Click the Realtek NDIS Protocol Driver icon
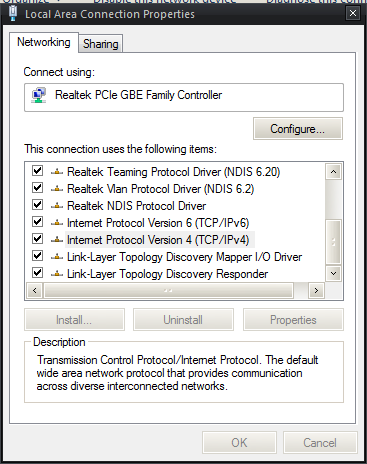Screen dimensions: 367x464 click(57, 206)
